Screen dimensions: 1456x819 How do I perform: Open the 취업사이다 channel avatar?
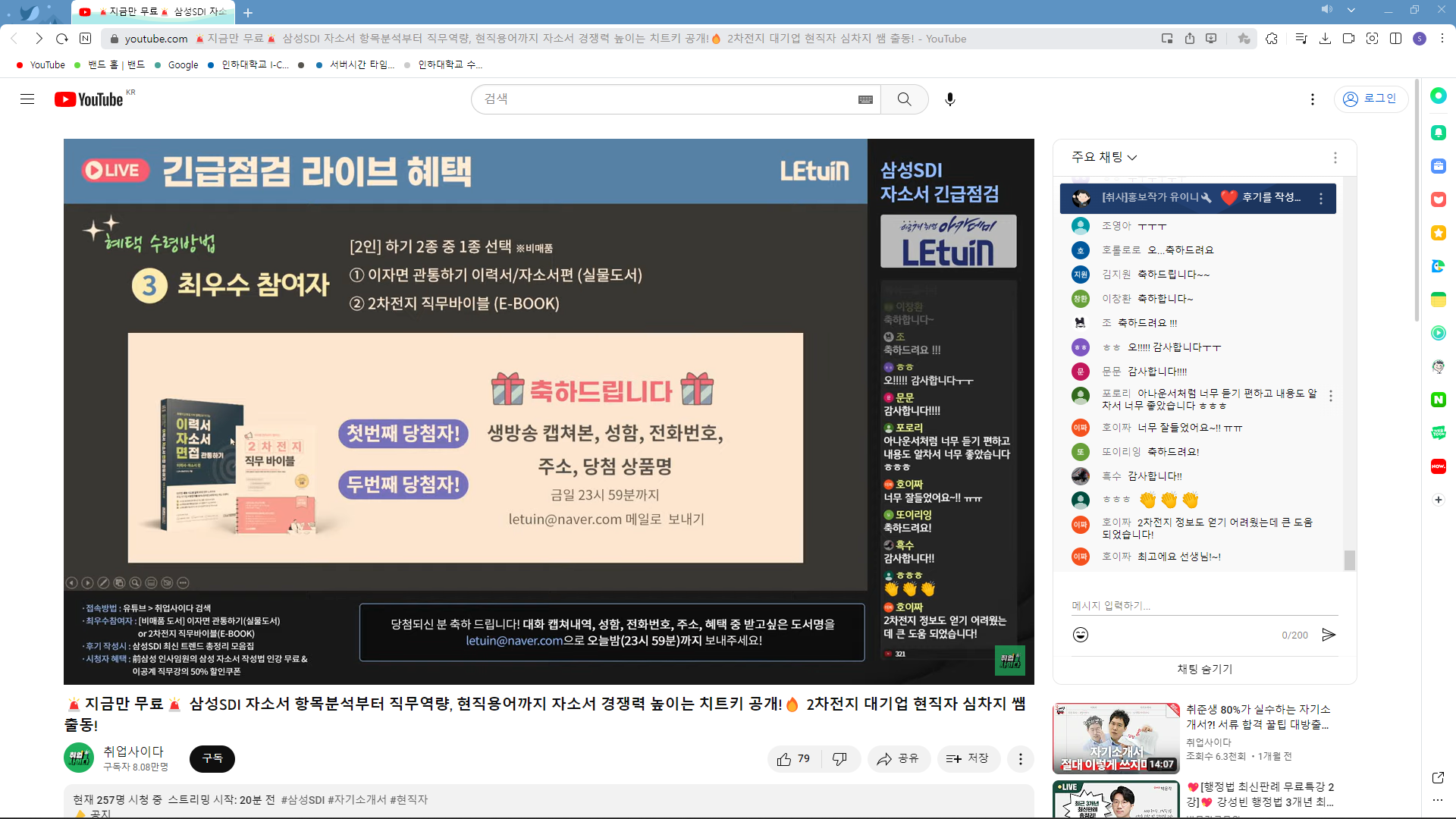(x=79, y=758)
